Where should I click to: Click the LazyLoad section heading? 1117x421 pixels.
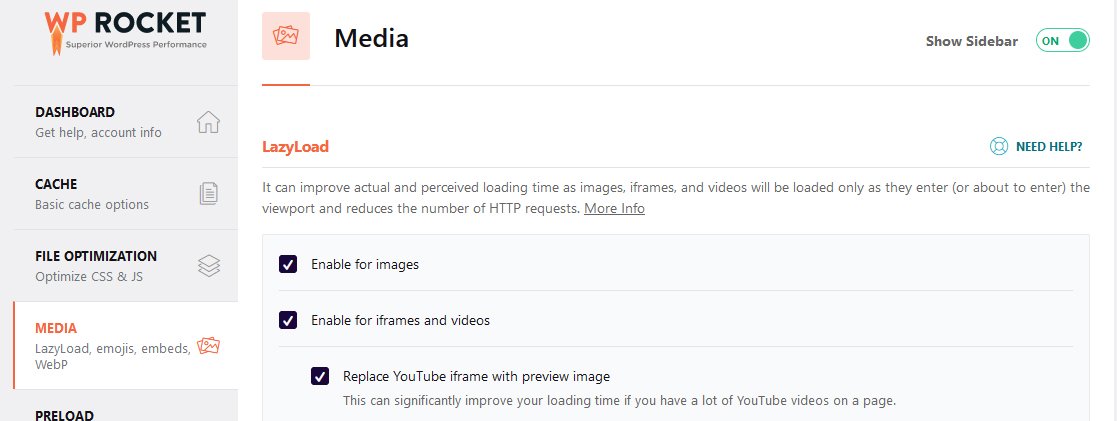[295, 147]
